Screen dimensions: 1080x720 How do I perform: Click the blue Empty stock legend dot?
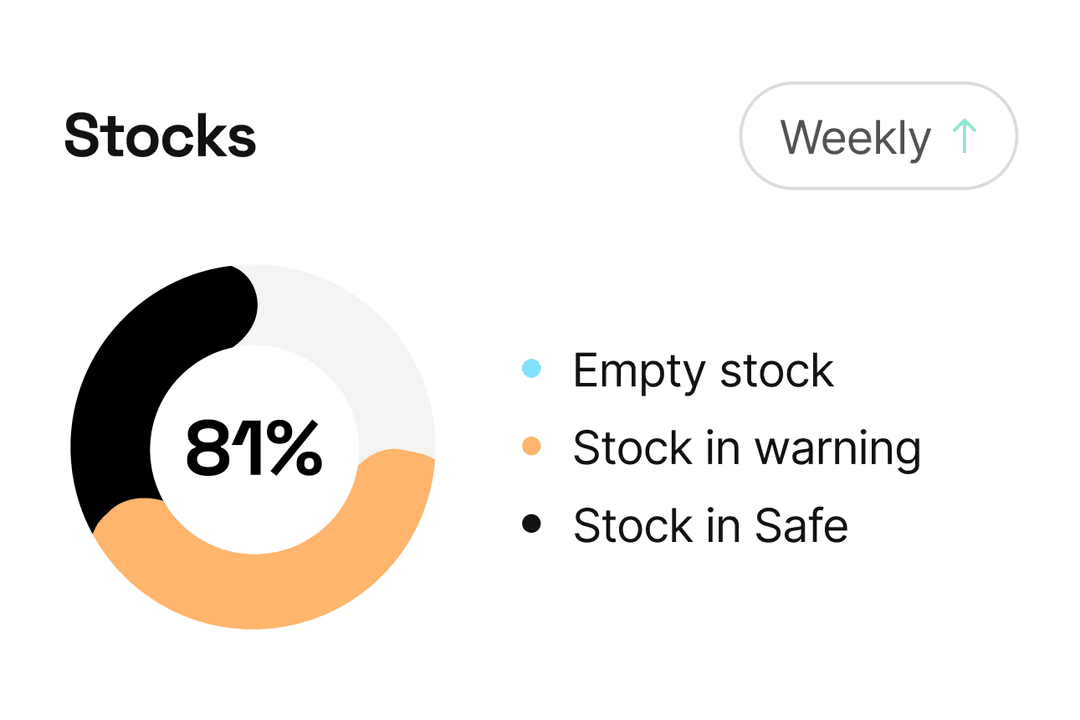tap(532, 370)
